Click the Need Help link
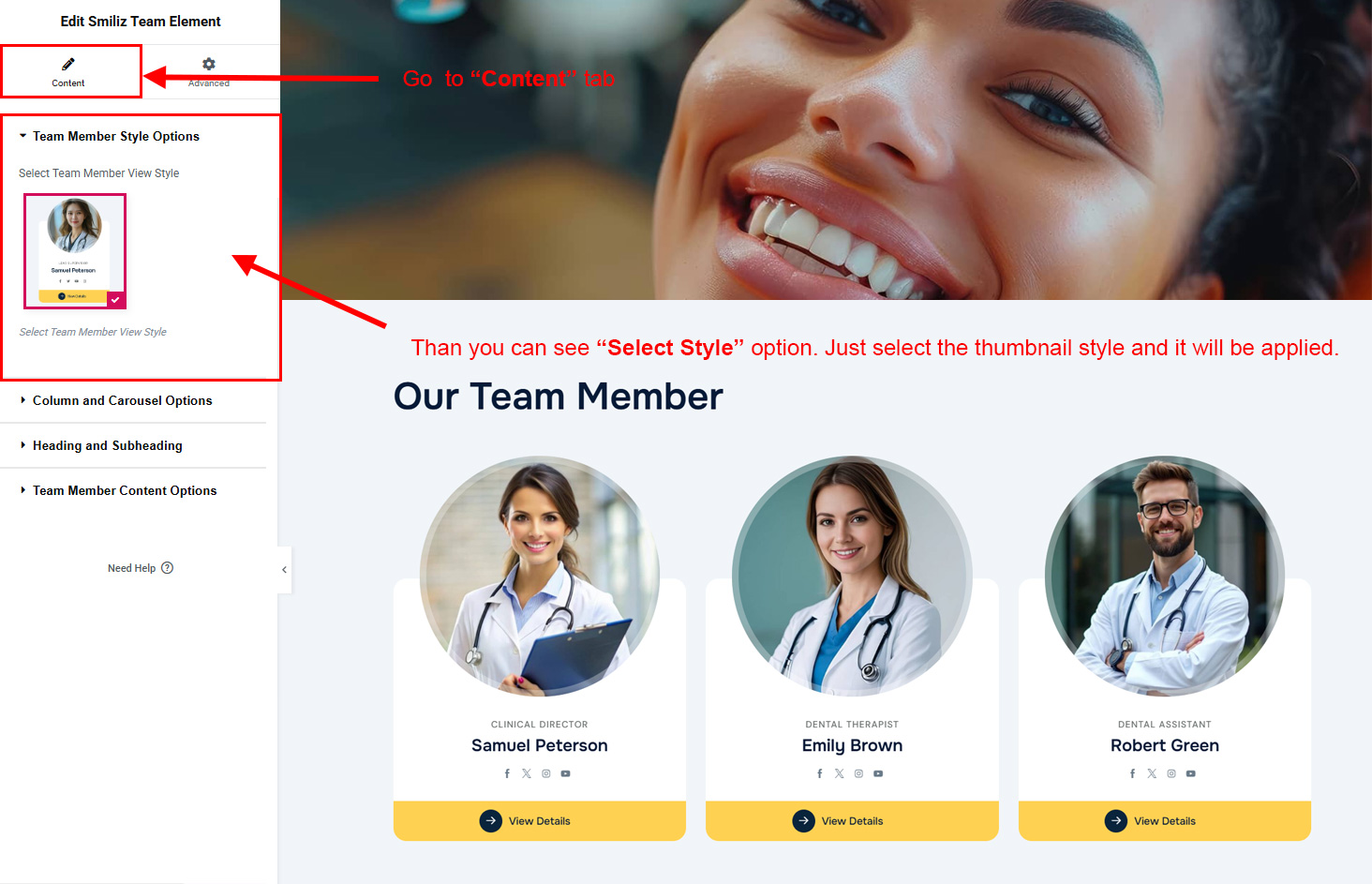The width and height of the screenshot is (1372, 884). pyautogui.click(x=132, y=568)
